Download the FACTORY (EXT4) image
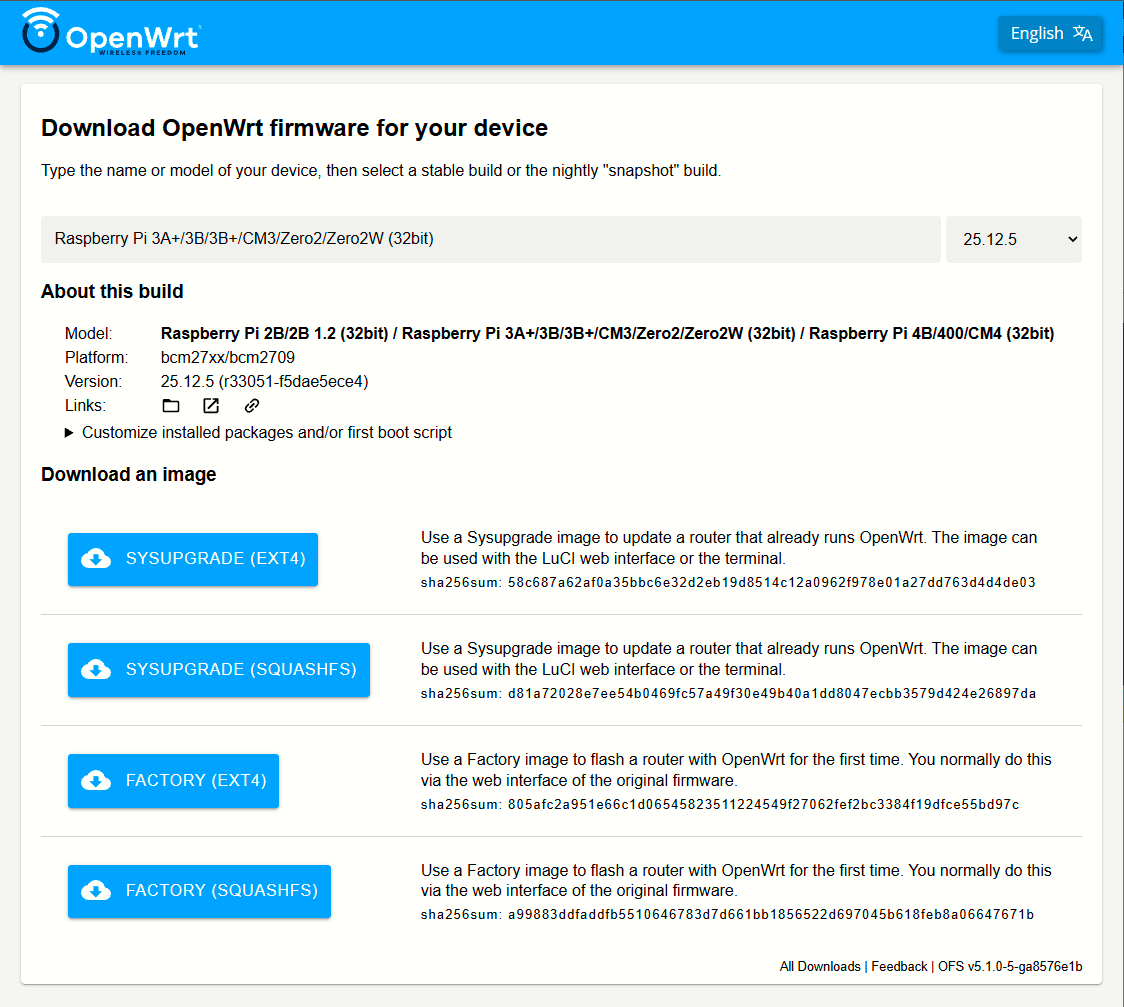This screenshot has width=1124, height=1007. pos(173,781)
